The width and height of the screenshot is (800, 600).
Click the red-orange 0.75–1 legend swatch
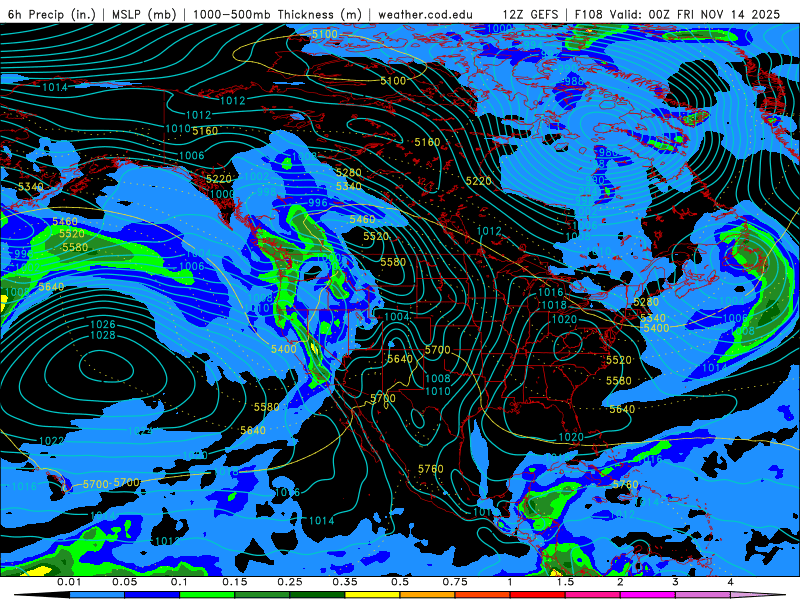point(483,595)
